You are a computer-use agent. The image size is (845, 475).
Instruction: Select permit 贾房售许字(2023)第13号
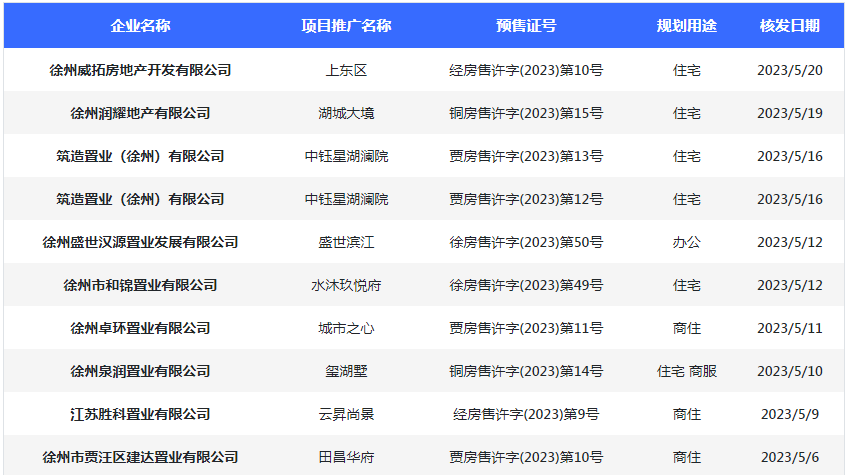click(x=526, y=156)
